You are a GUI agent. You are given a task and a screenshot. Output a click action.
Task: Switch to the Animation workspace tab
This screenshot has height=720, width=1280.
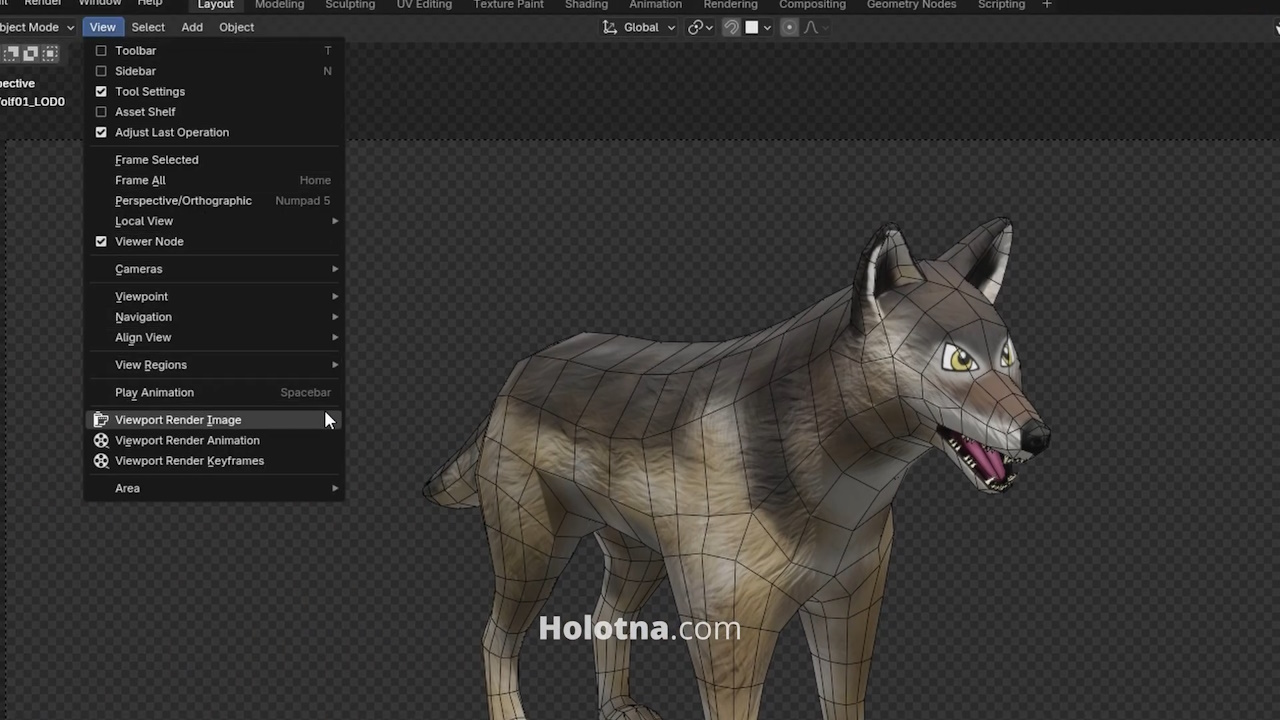tap(655, 5)
